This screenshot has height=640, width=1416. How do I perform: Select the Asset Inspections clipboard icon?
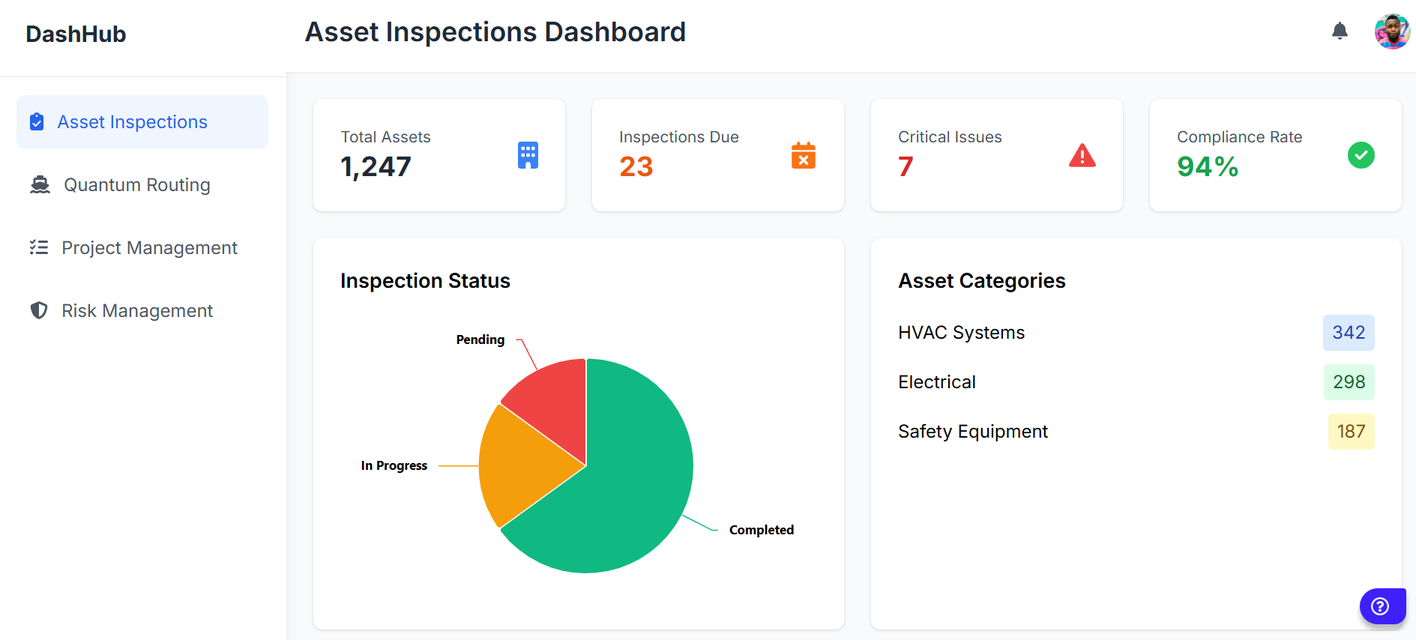[38, 121]
